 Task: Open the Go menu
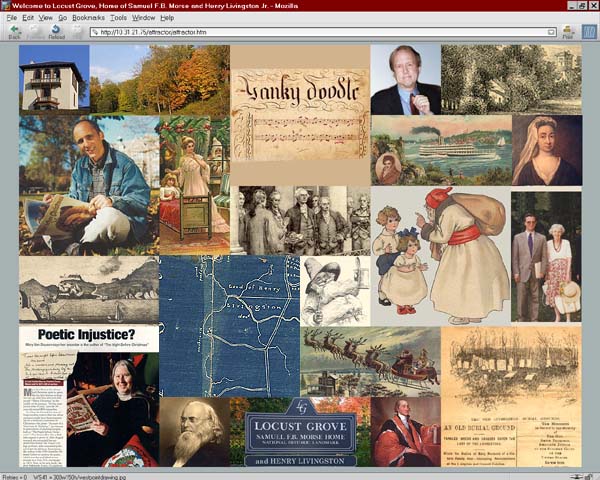[63, 18]
